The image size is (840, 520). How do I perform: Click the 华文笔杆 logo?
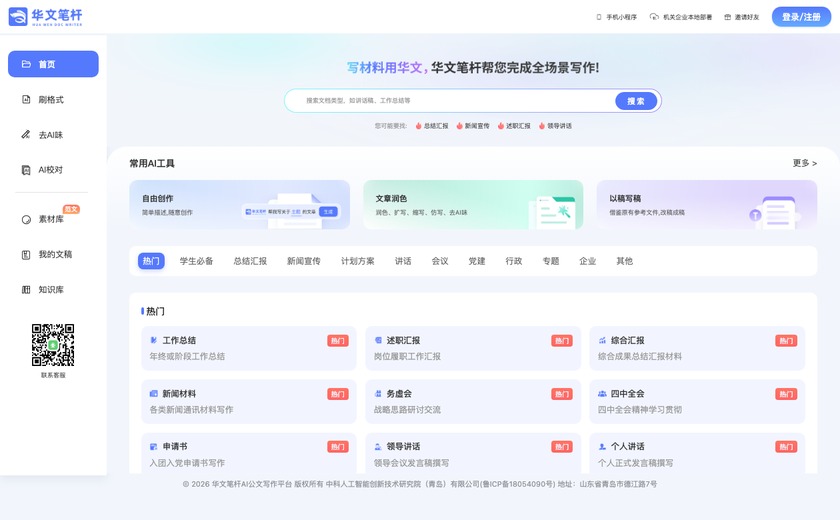46,17
